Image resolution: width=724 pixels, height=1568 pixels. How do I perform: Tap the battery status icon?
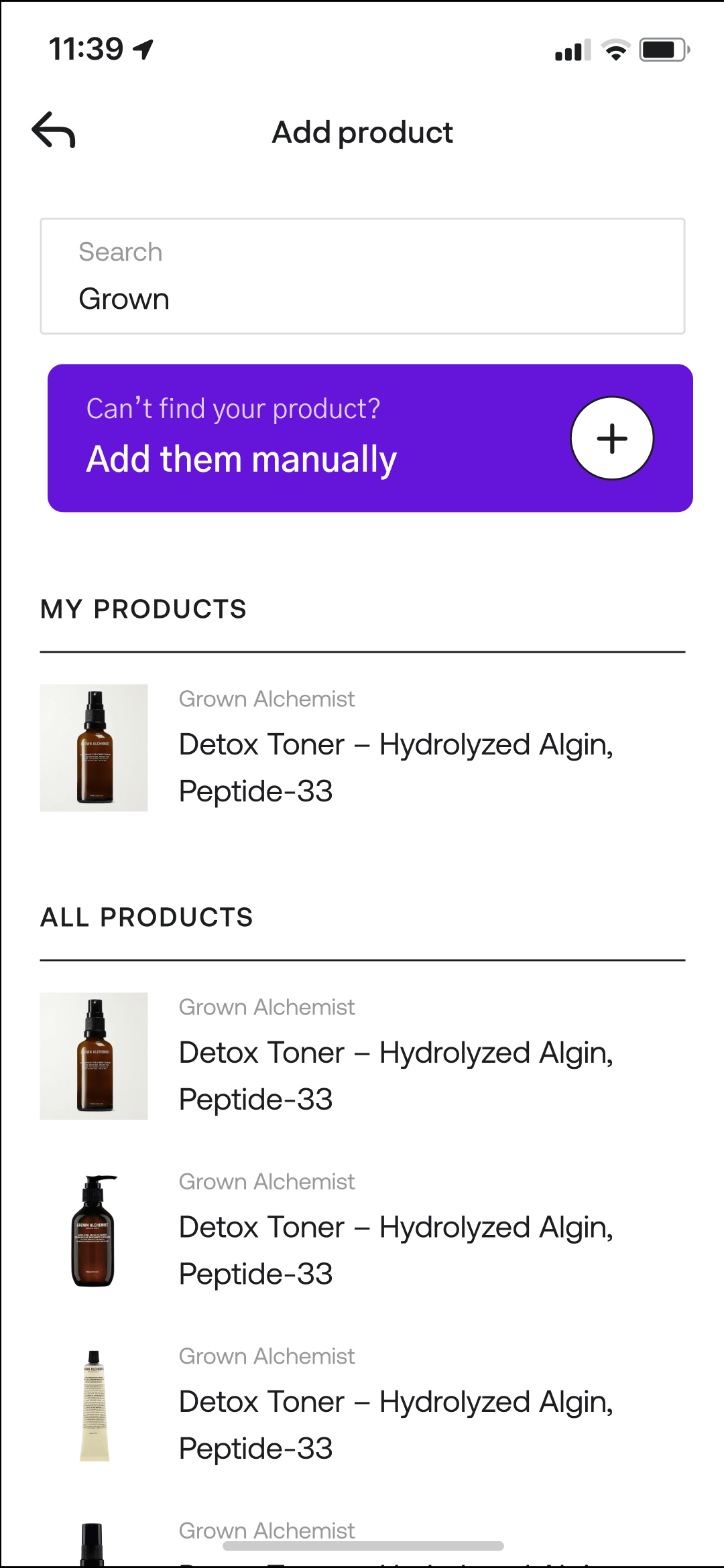pyautogui.click(x=664, y=50)
